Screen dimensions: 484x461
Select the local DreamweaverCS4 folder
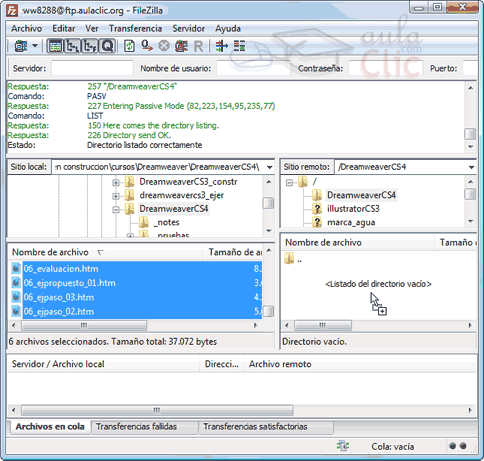[174, 209]
